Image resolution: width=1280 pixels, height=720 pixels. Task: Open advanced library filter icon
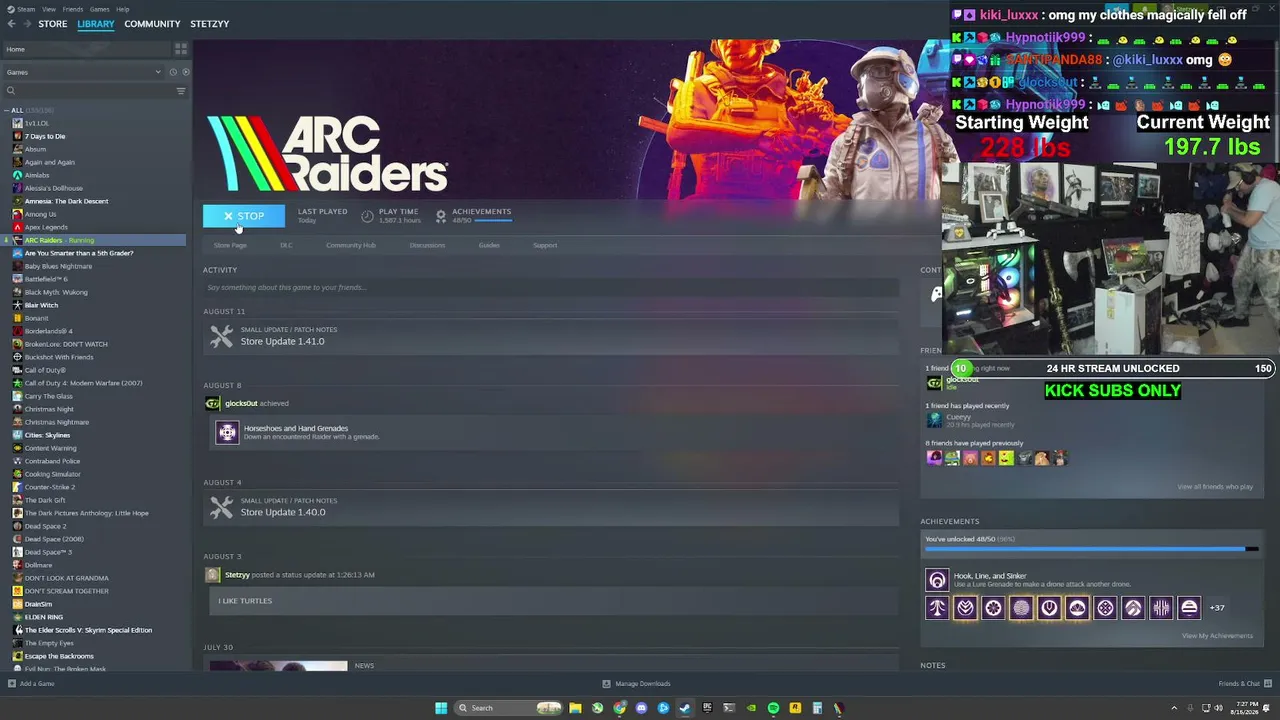(x=181, y=91)
